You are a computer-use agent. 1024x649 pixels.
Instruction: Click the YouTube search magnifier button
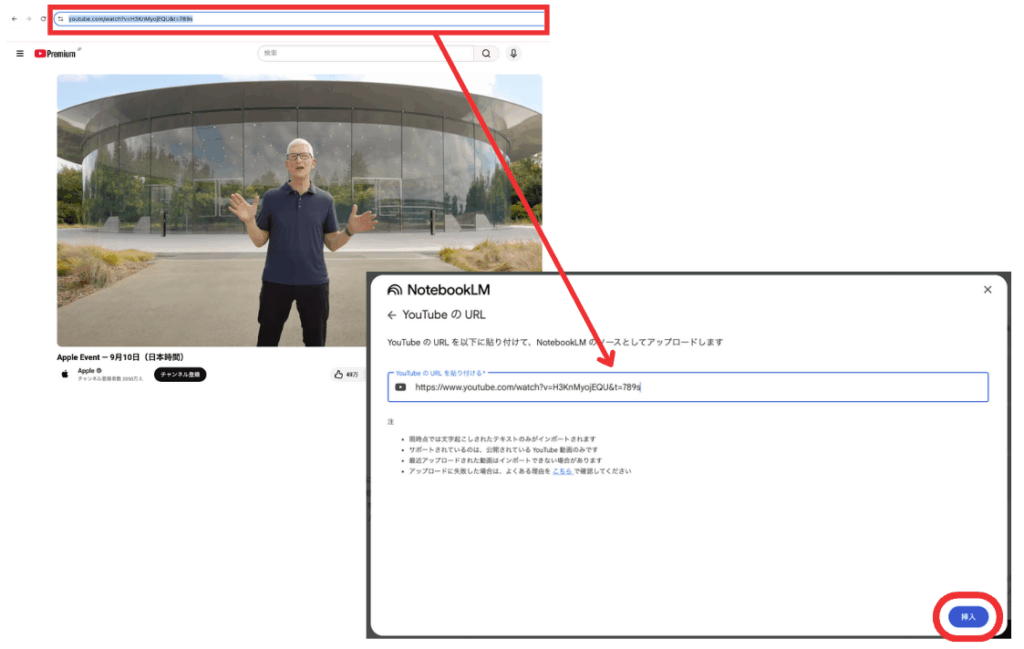[486, 54]
